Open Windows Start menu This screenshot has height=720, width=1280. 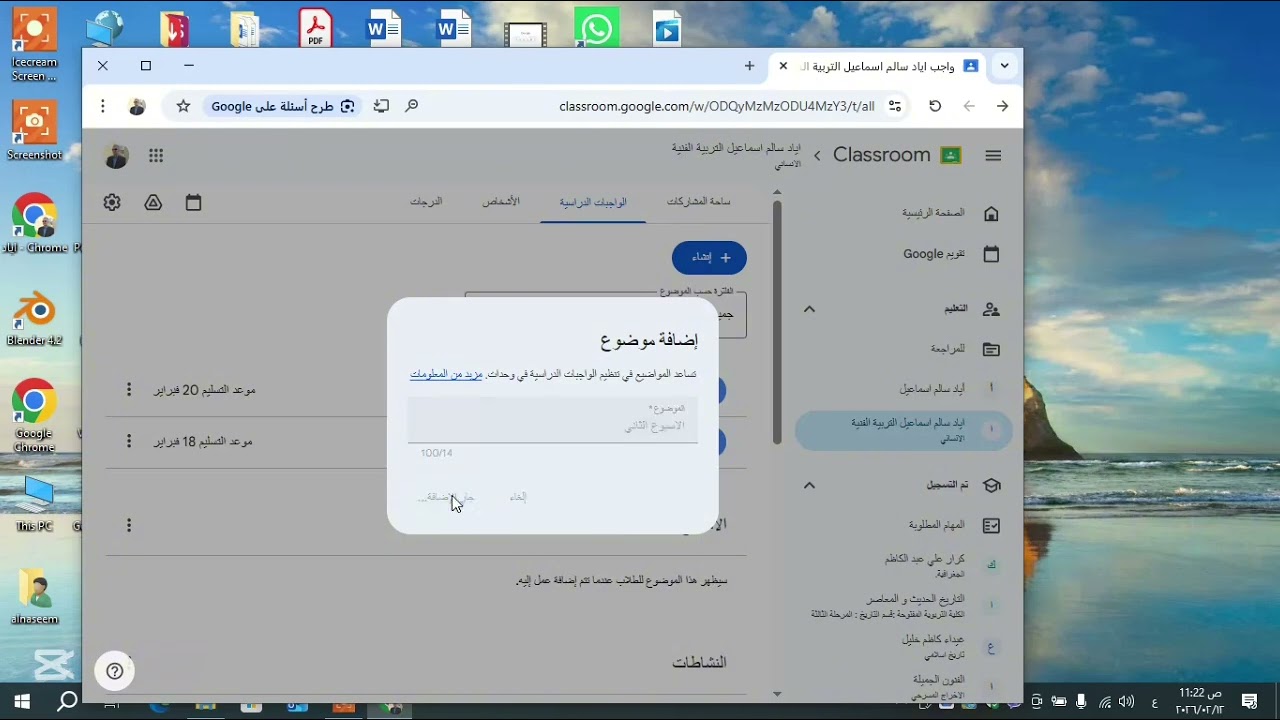click(22, 702)
